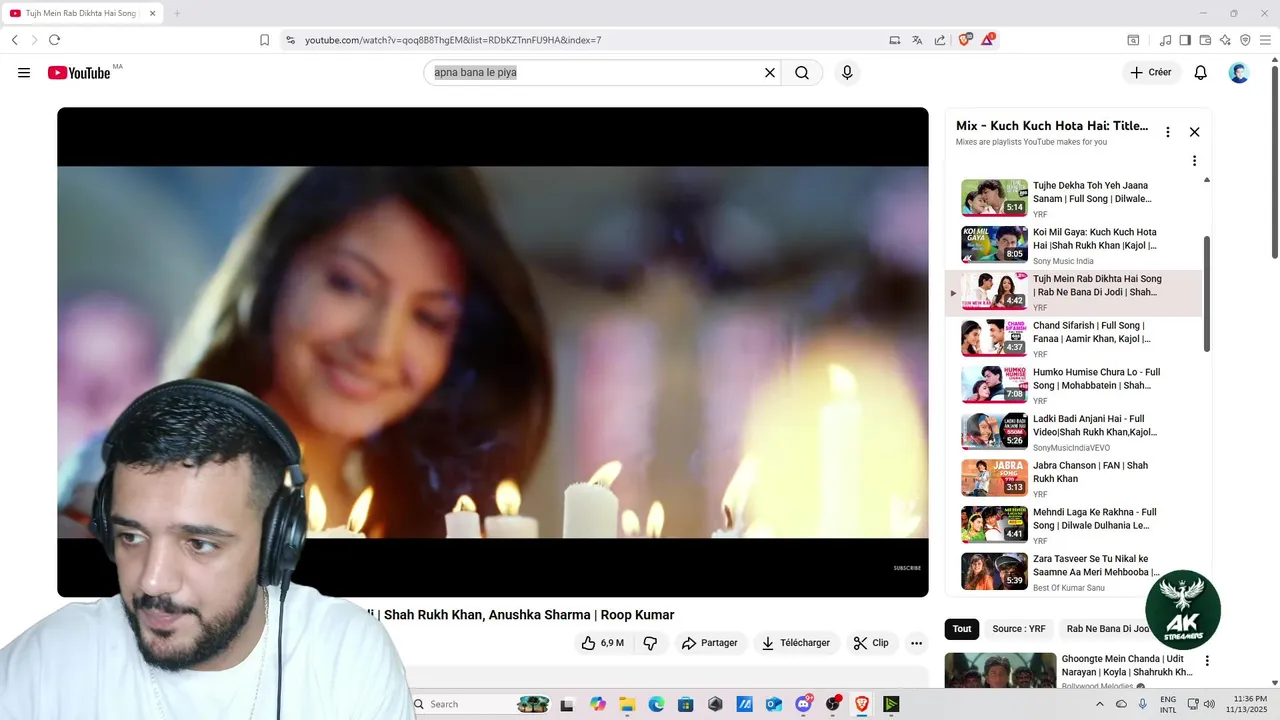This screenshot has height=720, width=1280.
Task: Bookmark this page in the address bar
Action: (264, 40)
